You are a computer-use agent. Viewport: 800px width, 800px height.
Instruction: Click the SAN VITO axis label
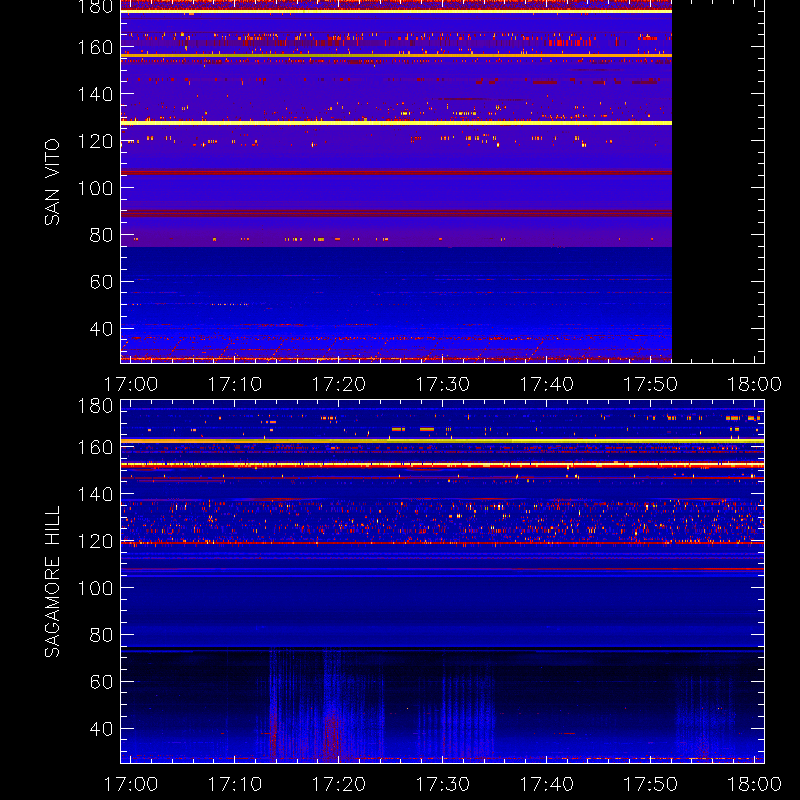(x=52, y=182)
